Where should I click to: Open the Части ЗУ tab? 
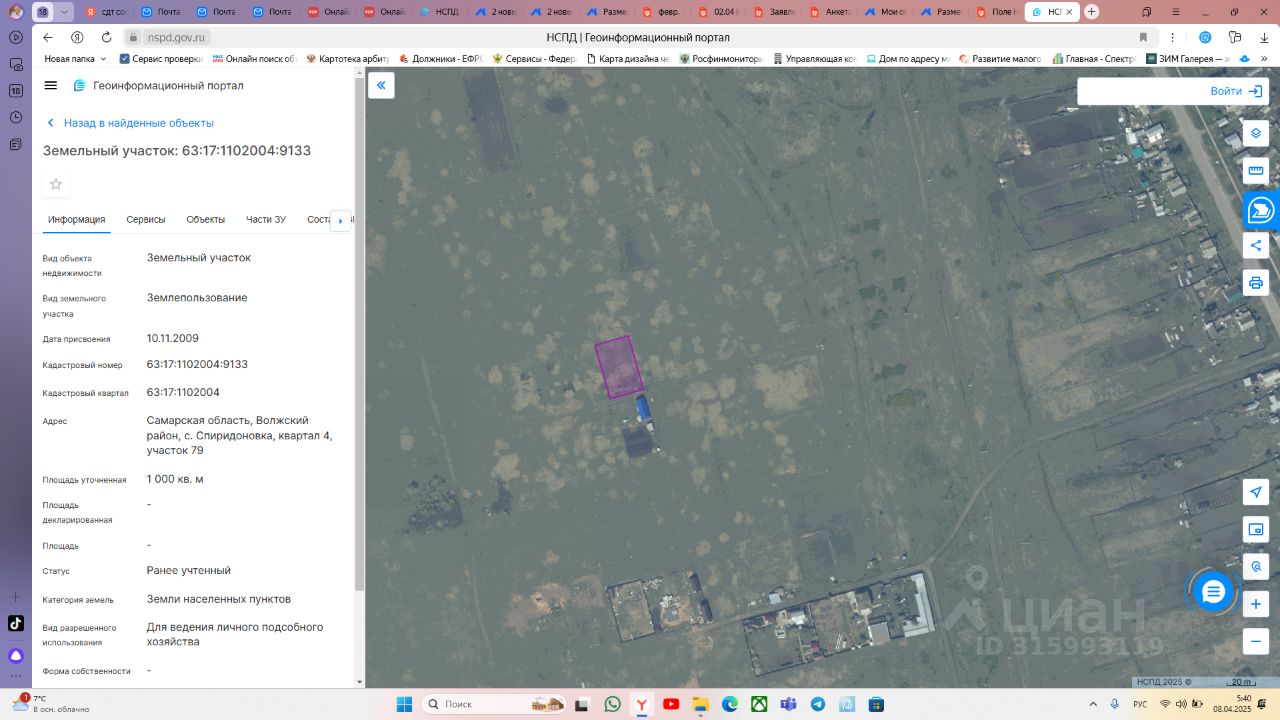266,220
